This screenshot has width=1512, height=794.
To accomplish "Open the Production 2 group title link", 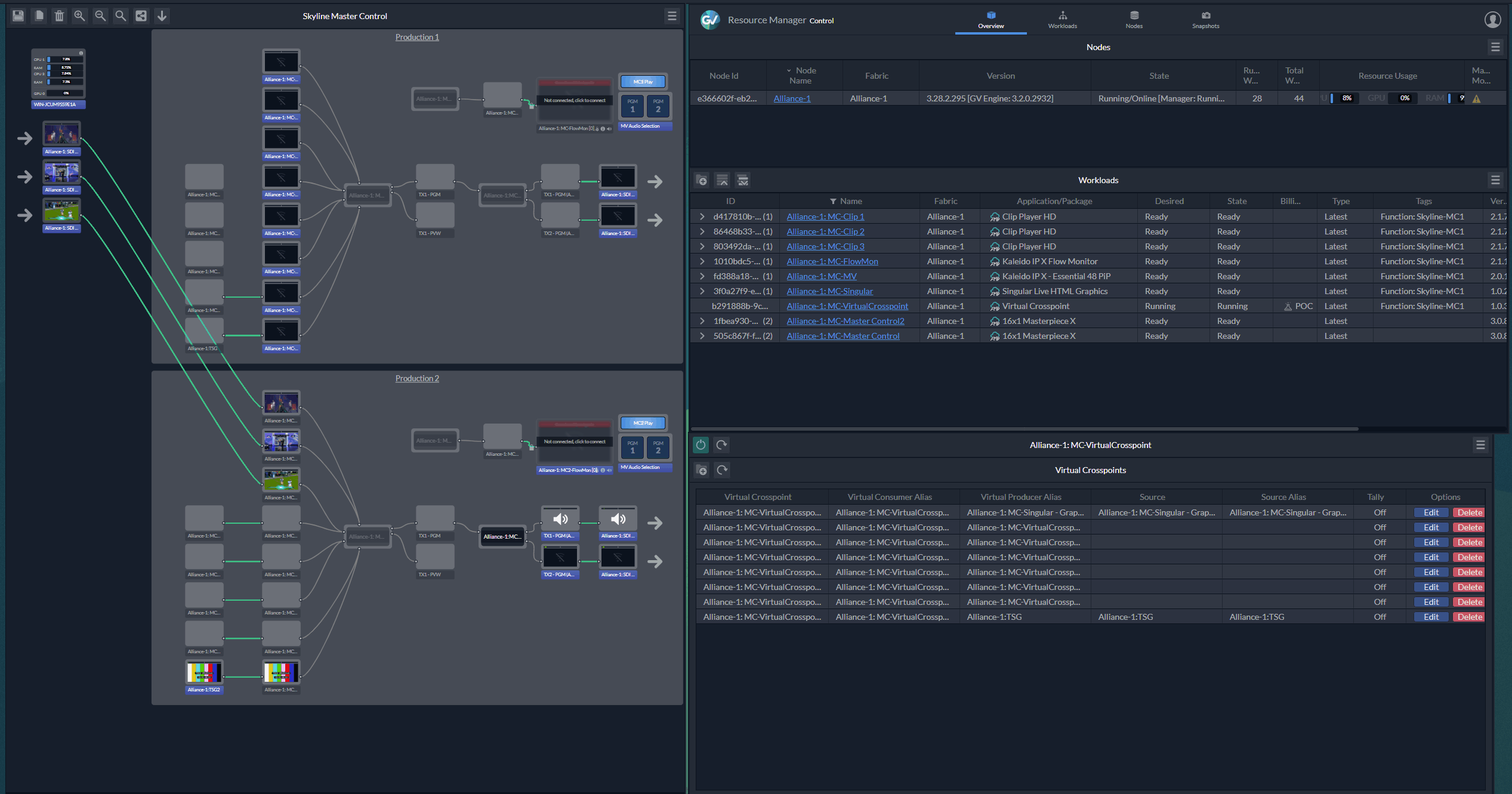I will [x=417, y=378].
